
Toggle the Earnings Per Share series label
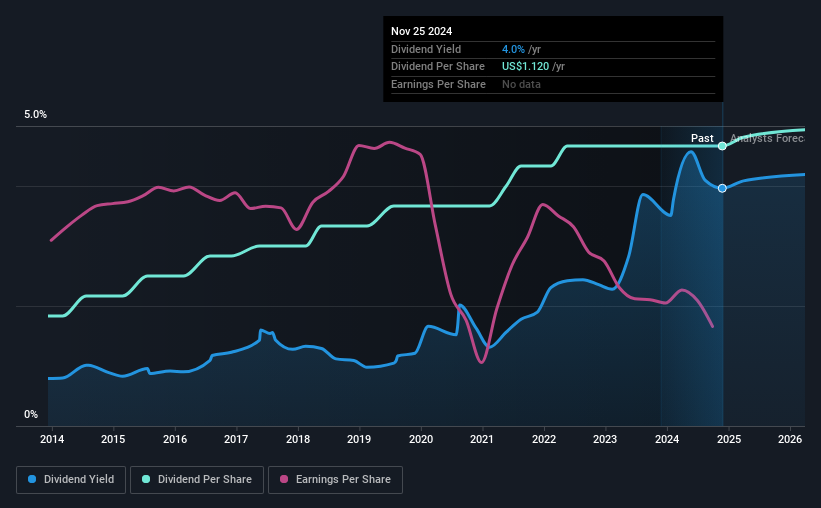pyautogui.click(x=343, y=480)
